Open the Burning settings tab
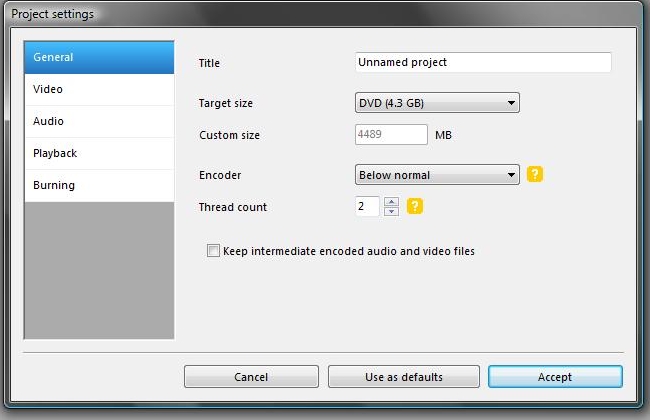 (99, 185)
